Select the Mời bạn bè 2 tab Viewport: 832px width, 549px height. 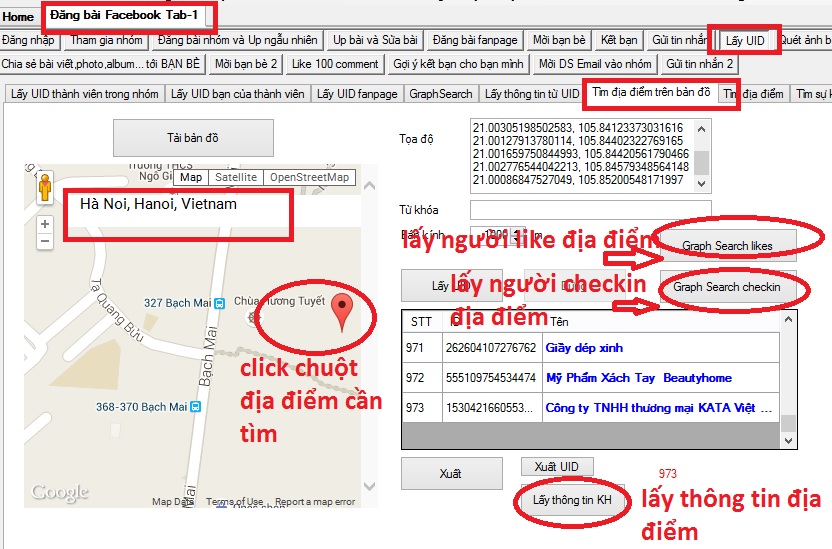(x=246, y=64)
